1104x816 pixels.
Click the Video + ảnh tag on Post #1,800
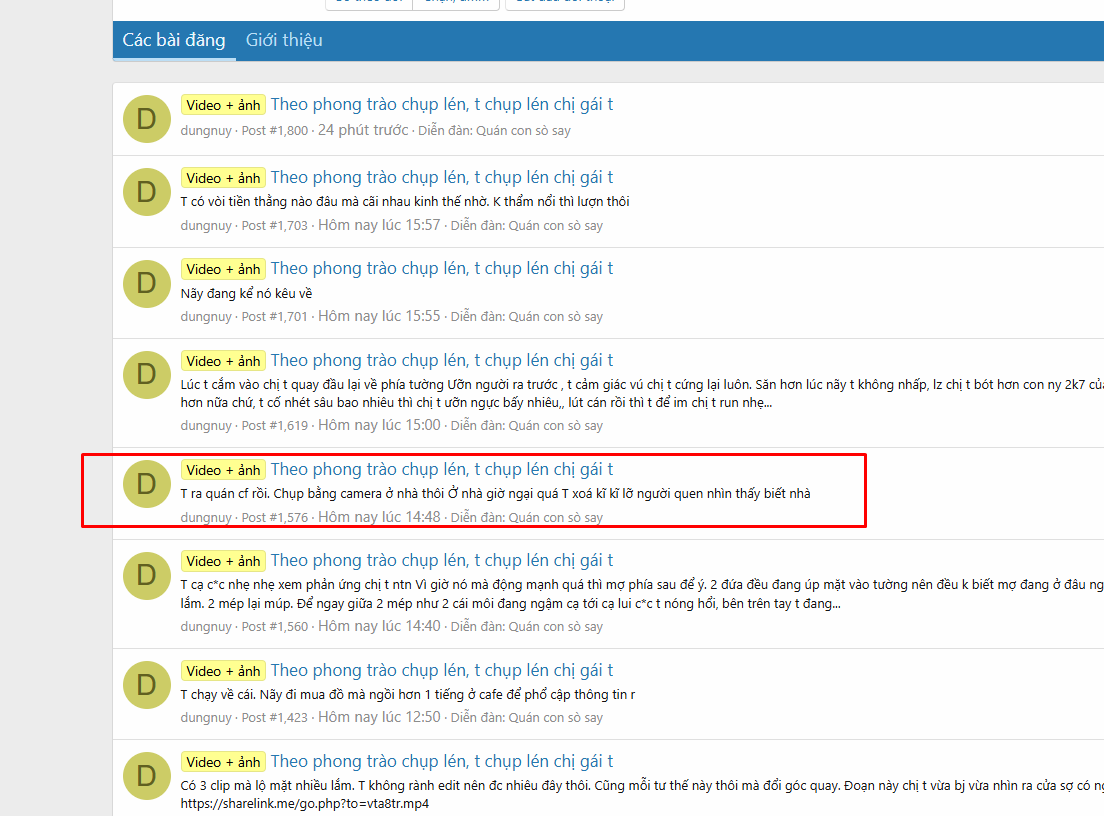(x=223, y=105)
